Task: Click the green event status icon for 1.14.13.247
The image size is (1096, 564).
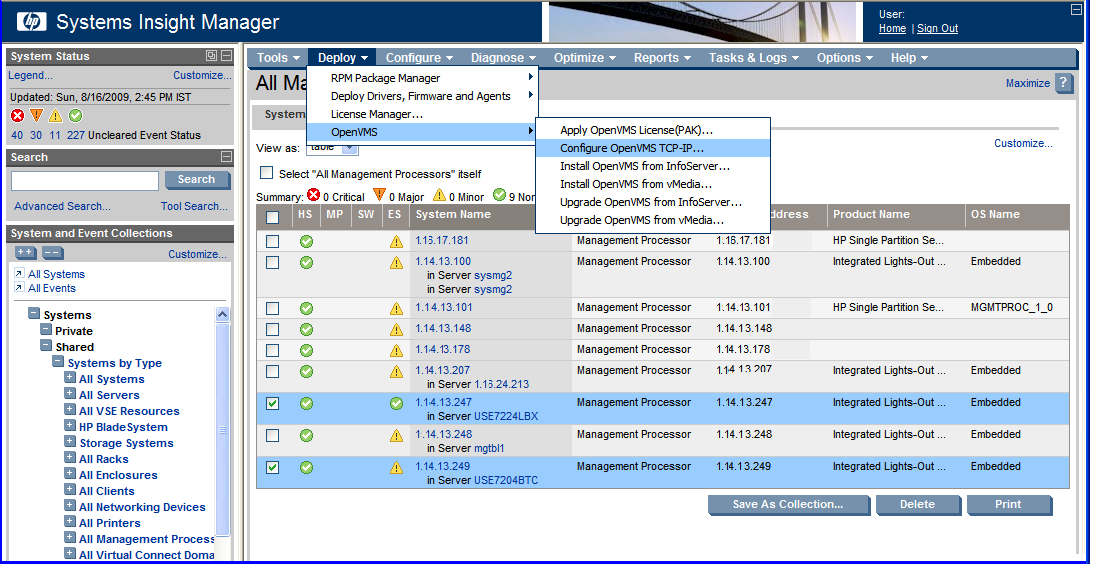Action: (396, 404)
